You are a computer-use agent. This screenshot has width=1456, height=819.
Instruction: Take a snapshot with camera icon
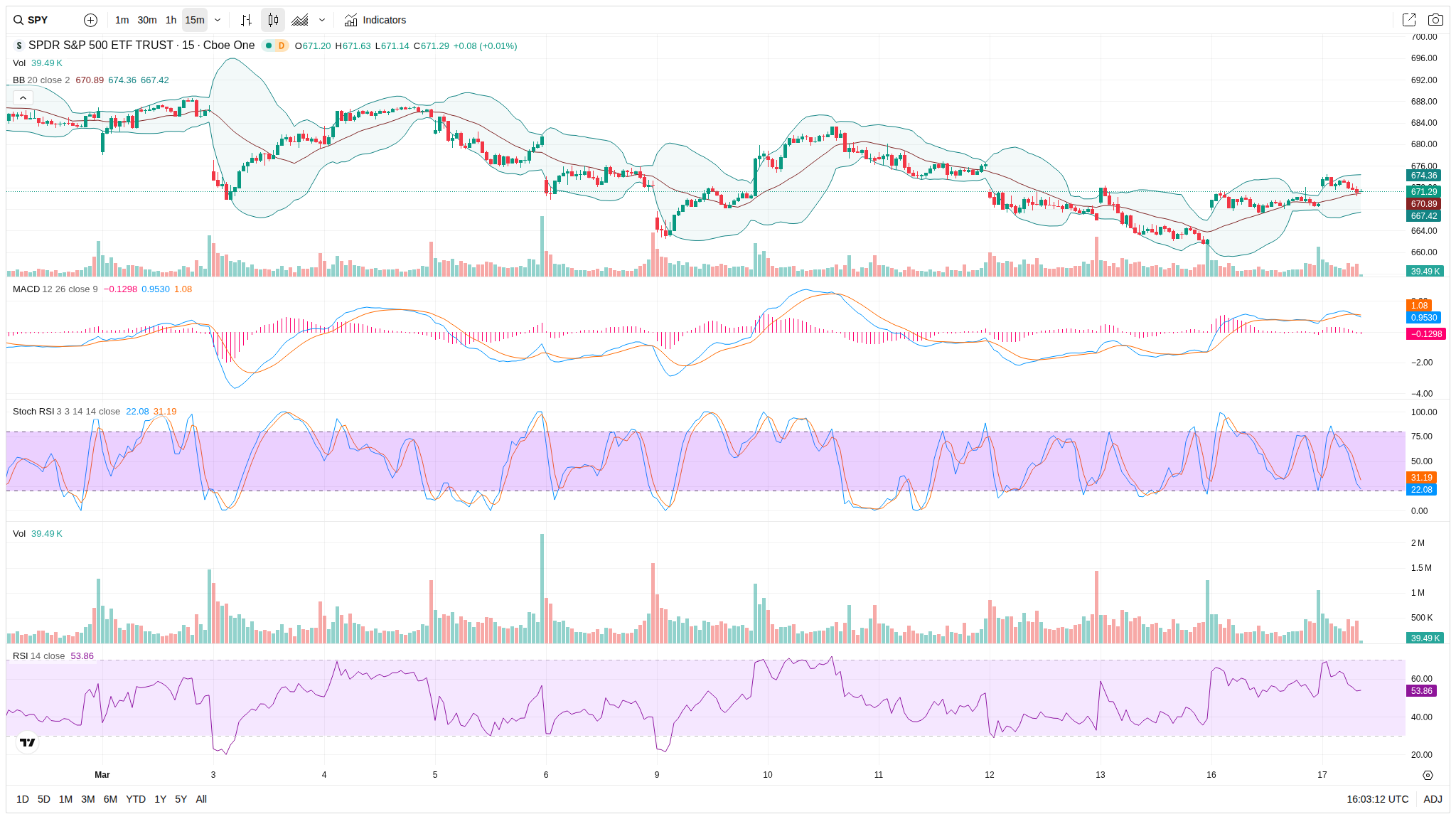click(1435, 20)
